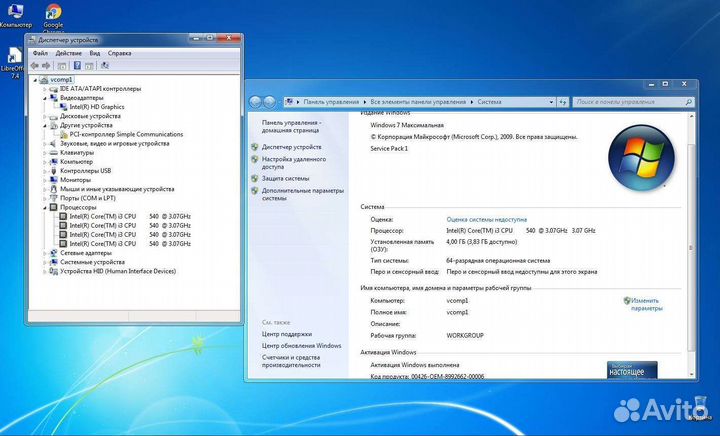Open address bar history dropdown in System window
The height and width of the screenshot is (436, 720).
pos(551,102)
